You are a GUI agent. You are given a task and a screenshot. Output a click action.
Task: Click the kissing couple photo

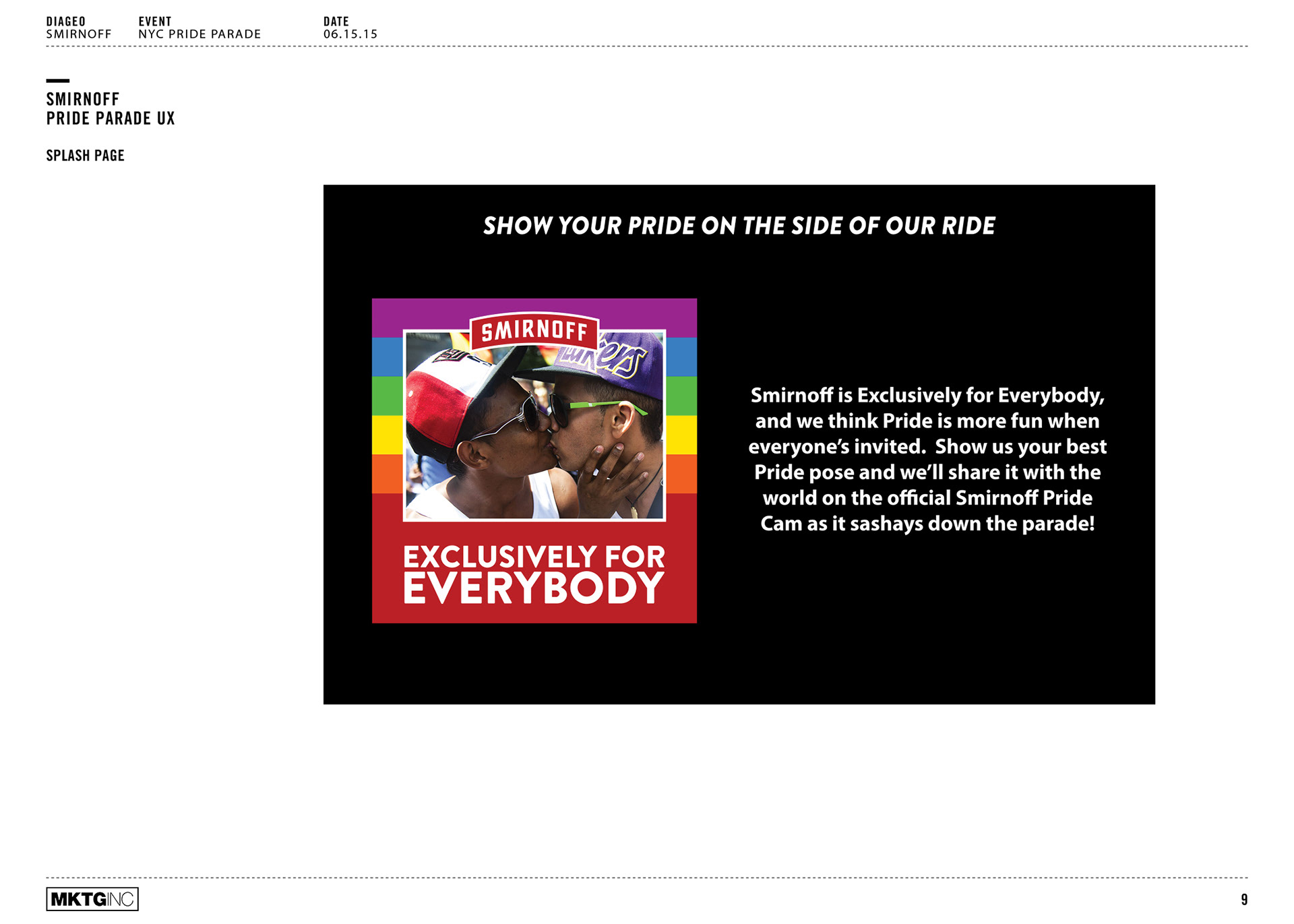[x=534, y=425]
